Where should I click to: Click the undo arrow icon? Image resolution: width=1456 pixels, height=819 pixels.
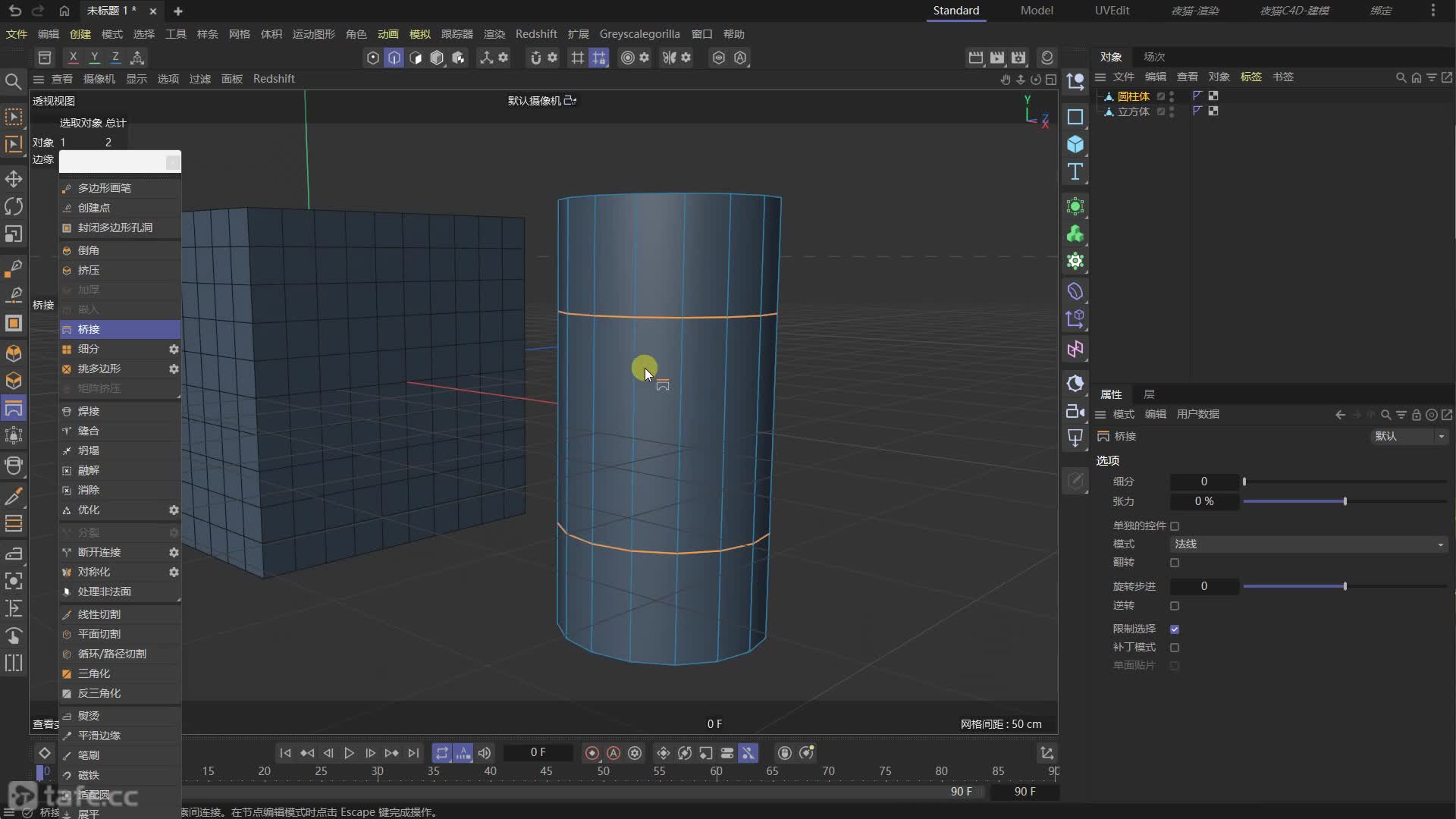click(15, 11)
